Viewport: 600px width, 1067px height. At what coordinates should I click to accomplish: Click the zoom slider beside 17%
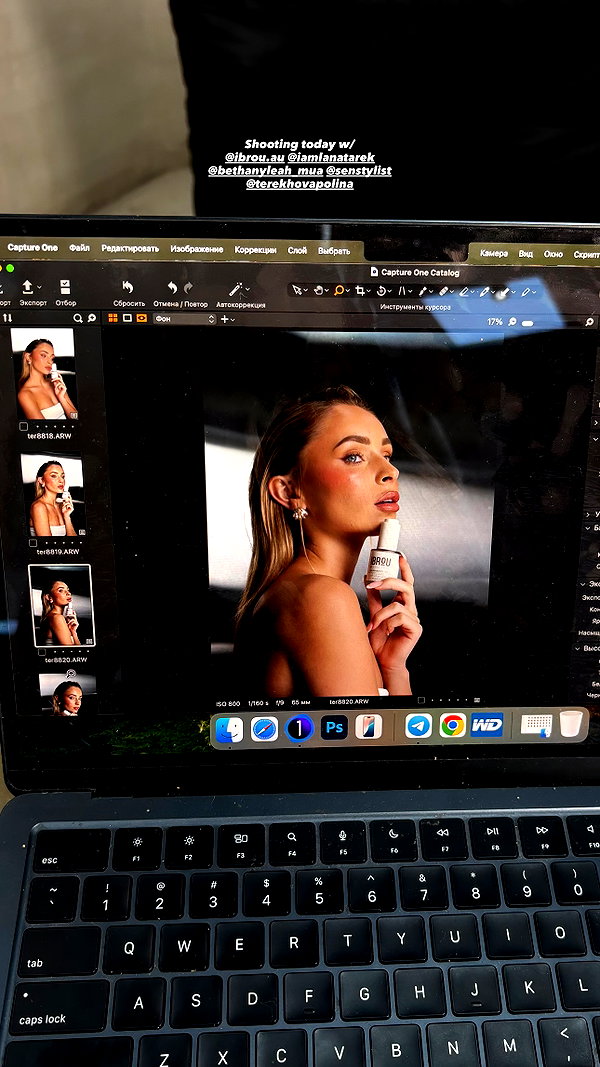[528, 323]
